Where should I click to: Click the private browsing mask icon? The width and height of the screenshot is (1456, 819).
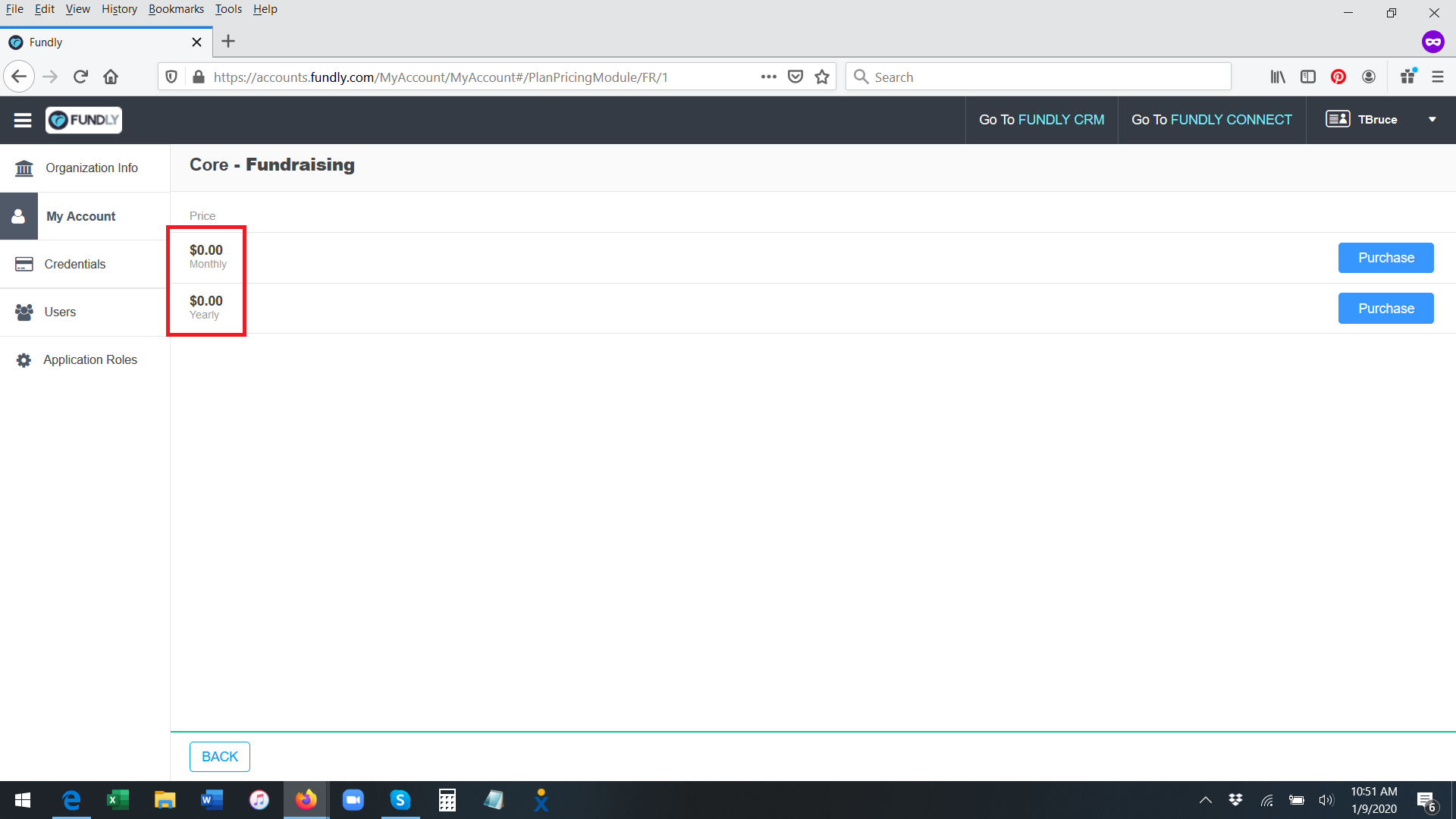point(1432,42)
